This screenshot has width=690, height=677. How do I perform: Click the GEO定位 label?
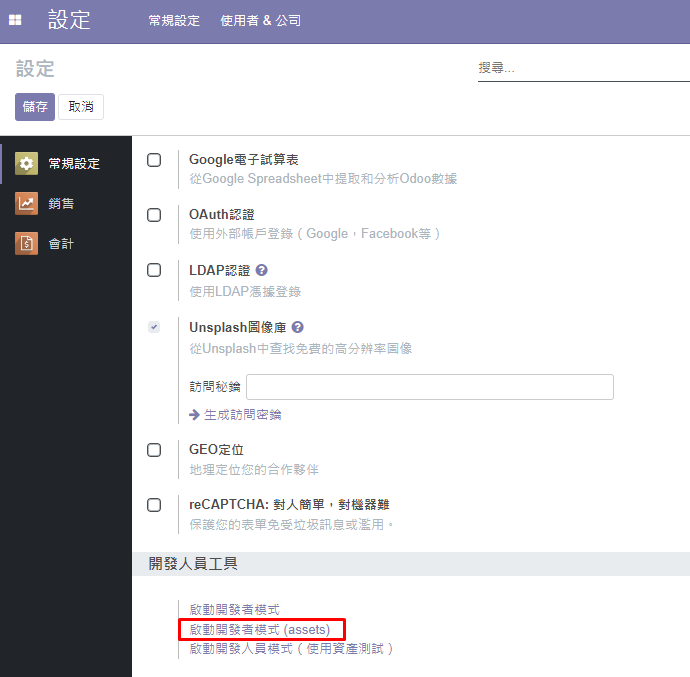(x=216, y=450)
